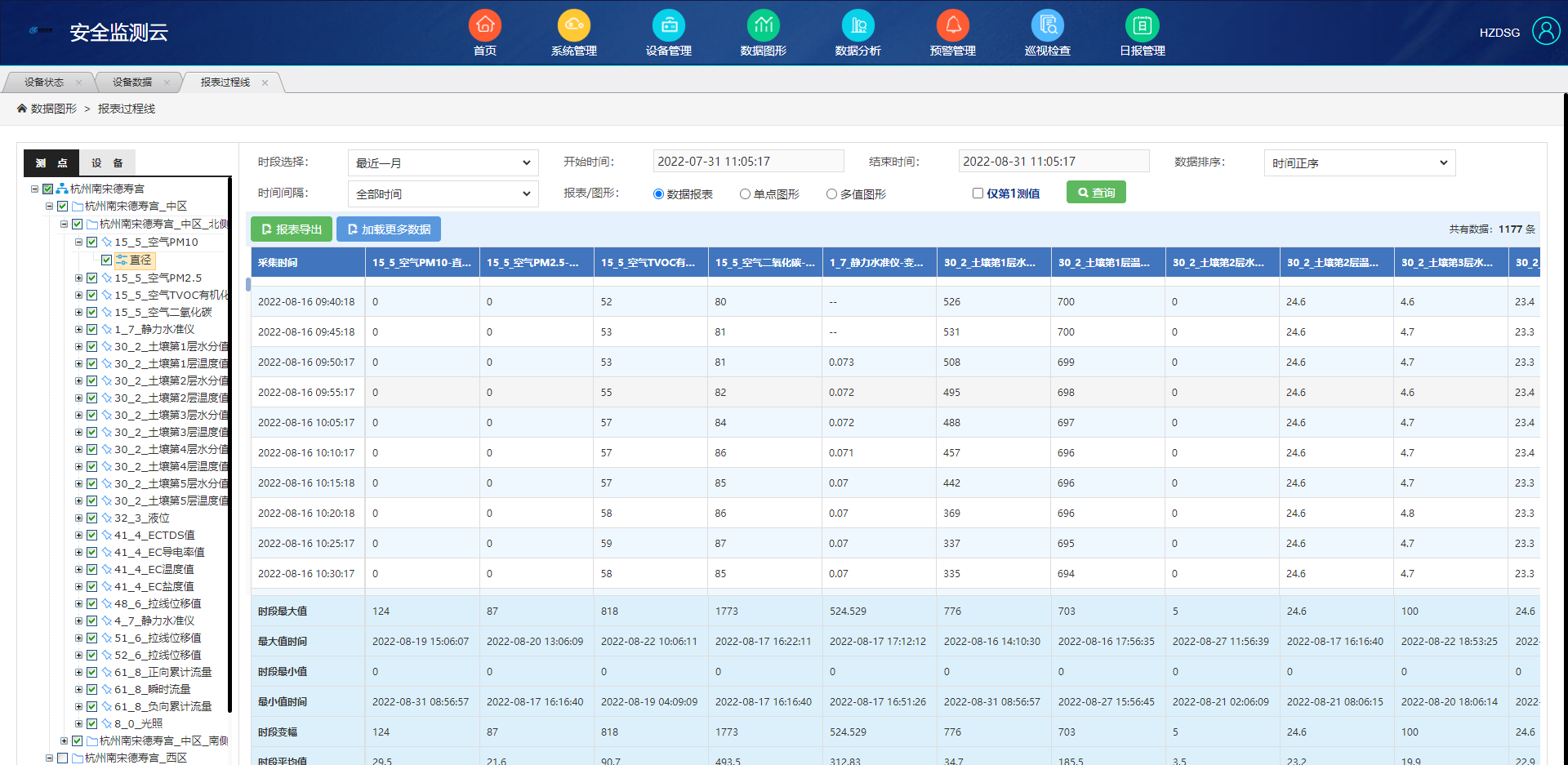Select the 多值图形 radio button

coord(831,194)
